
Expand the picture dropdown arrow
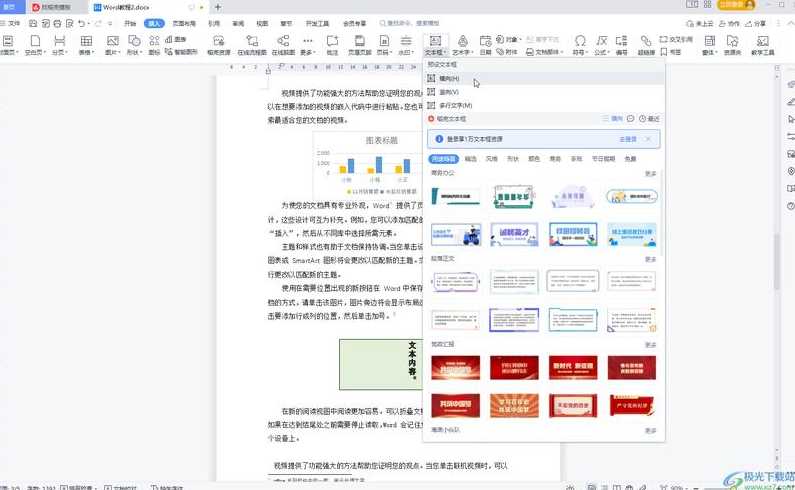point(119,52)
